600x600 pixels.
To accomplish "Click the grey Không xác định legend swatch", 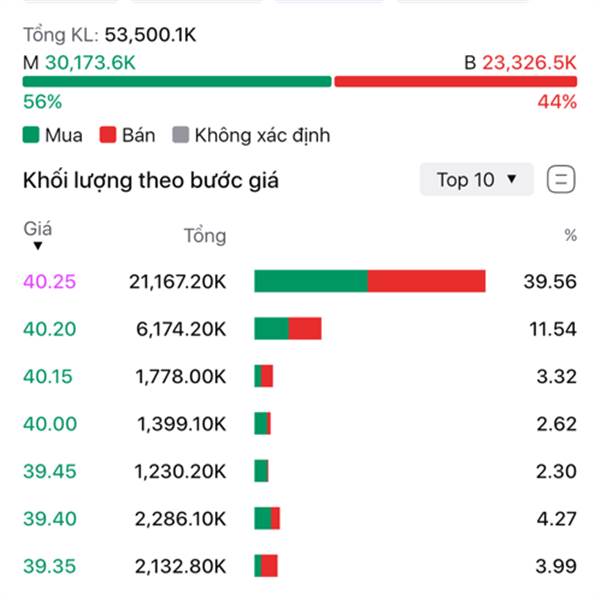I will pos(181,135).
